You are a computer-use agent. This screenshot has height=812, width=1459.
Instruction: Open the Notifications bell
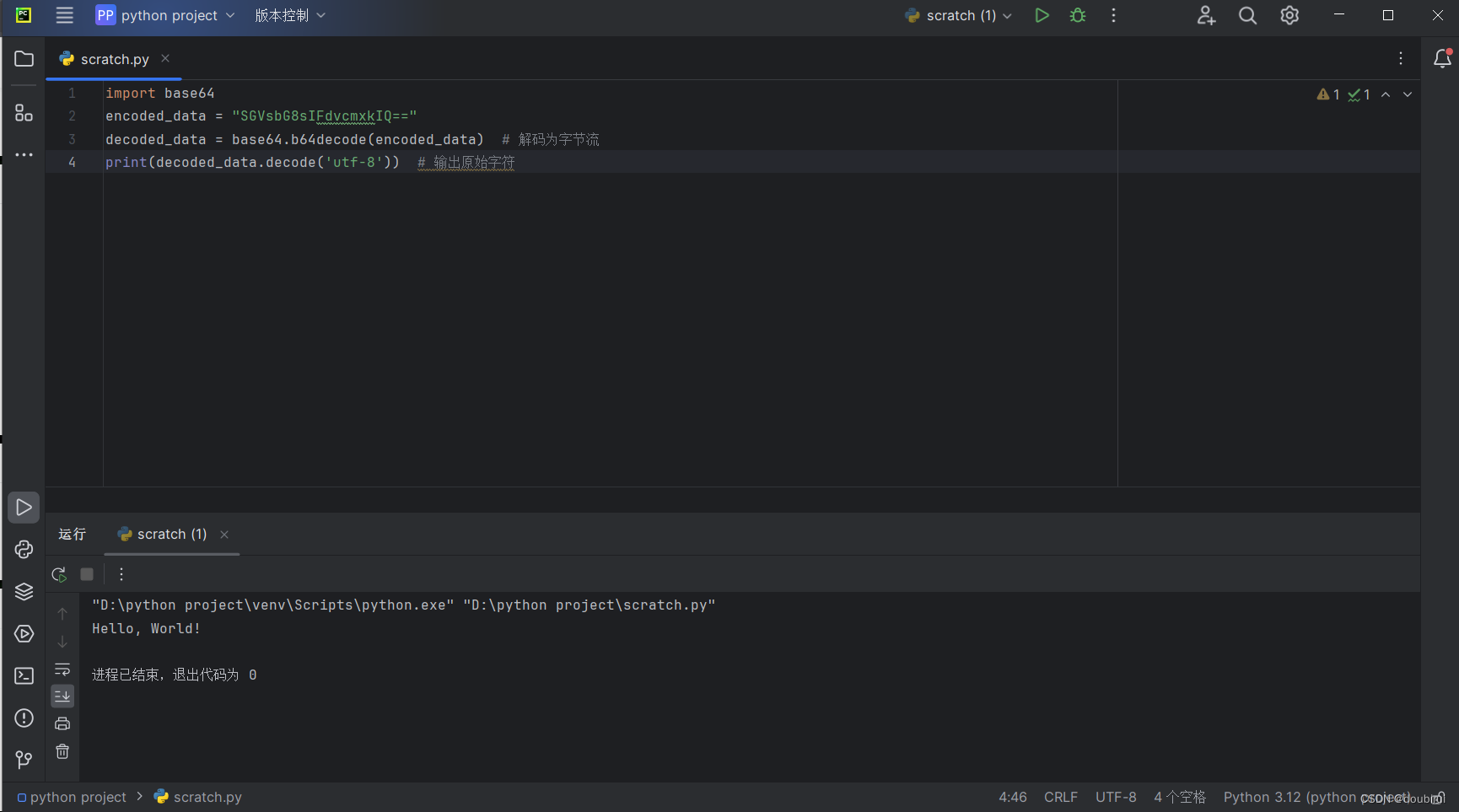pyautogui.click(x=1442, y=58)
